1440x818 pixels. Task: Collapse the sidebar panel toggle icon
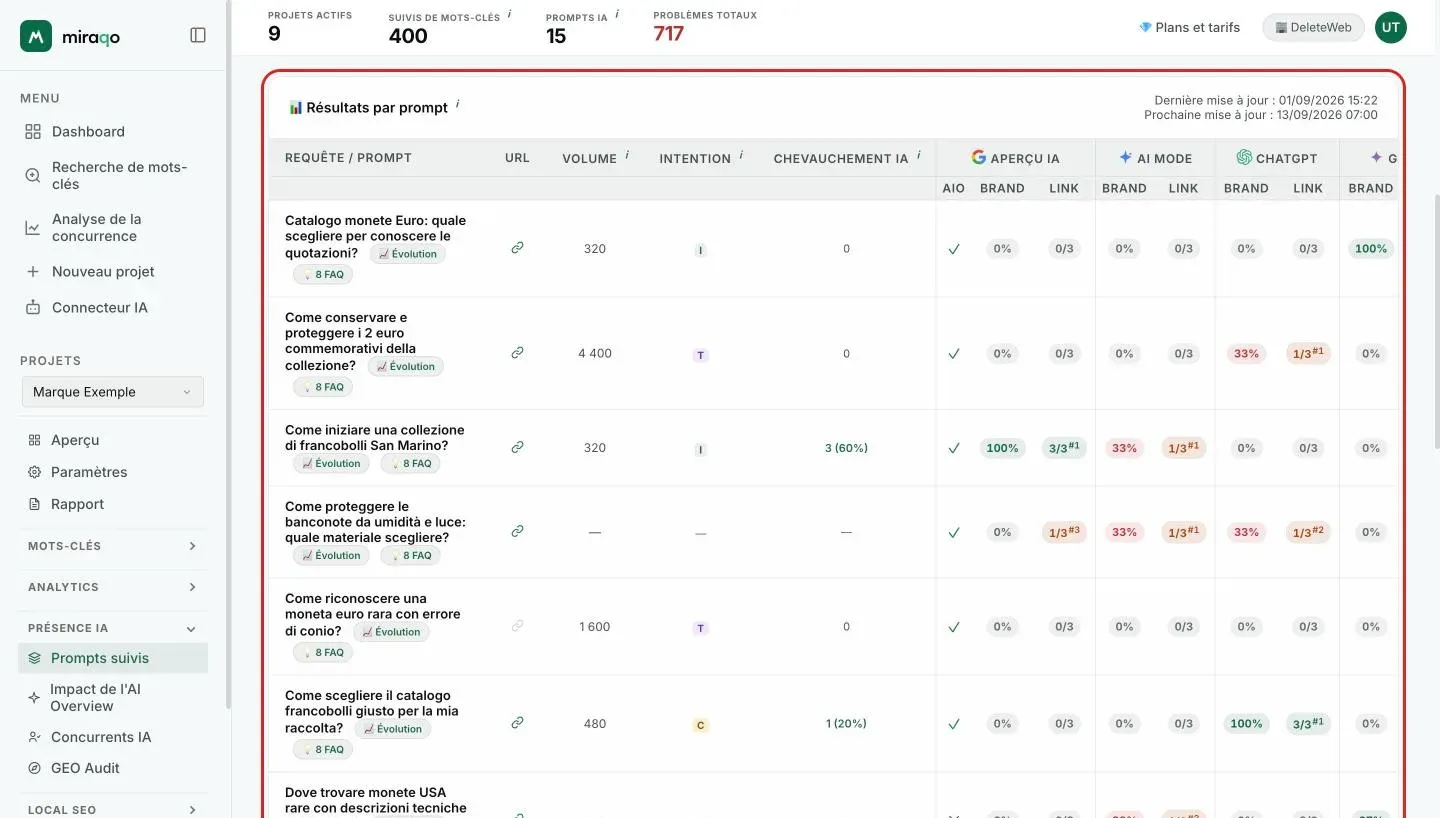click(198, 35)
